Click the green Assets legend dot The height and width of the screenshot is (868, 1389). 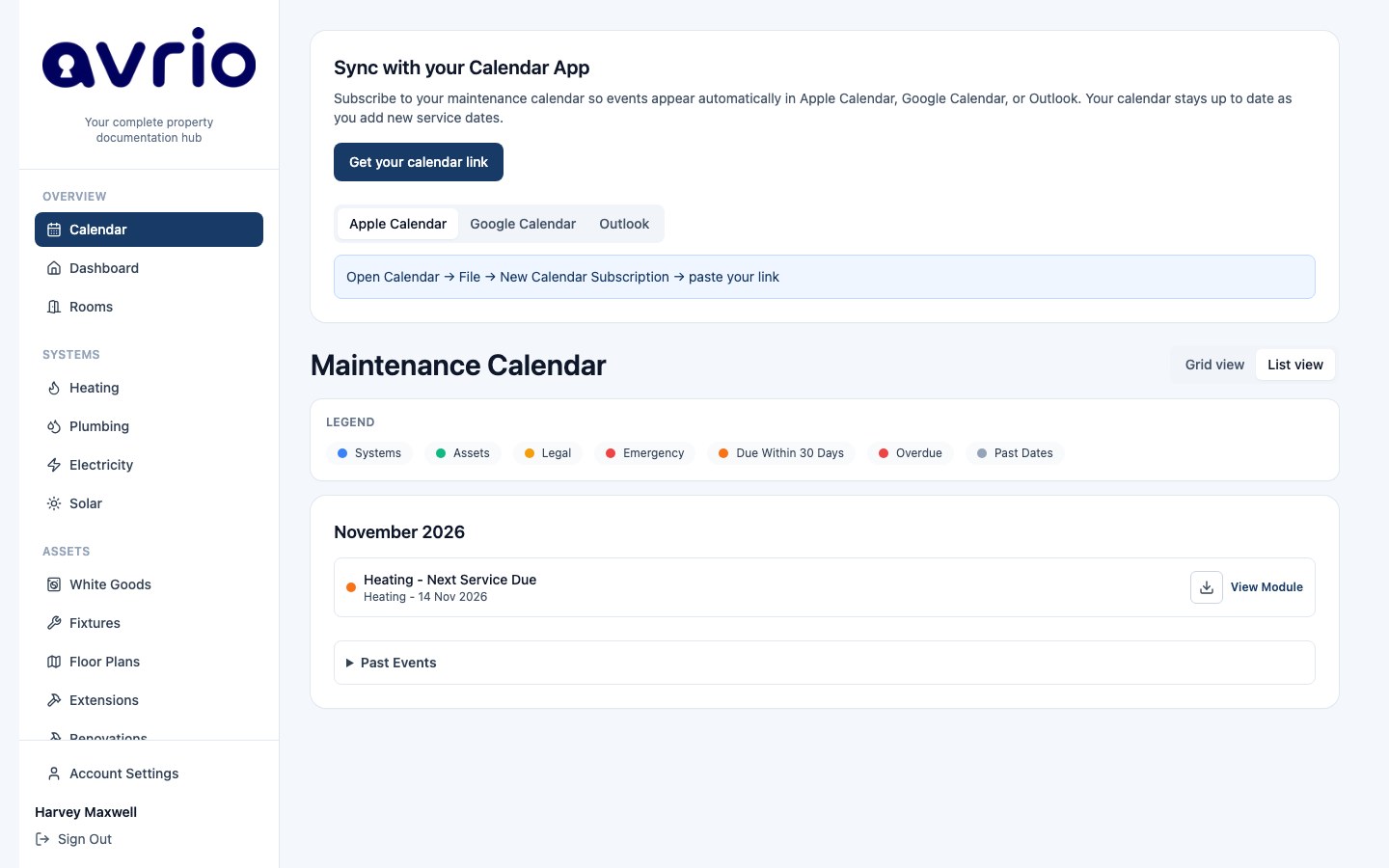(x=441, y=453)
